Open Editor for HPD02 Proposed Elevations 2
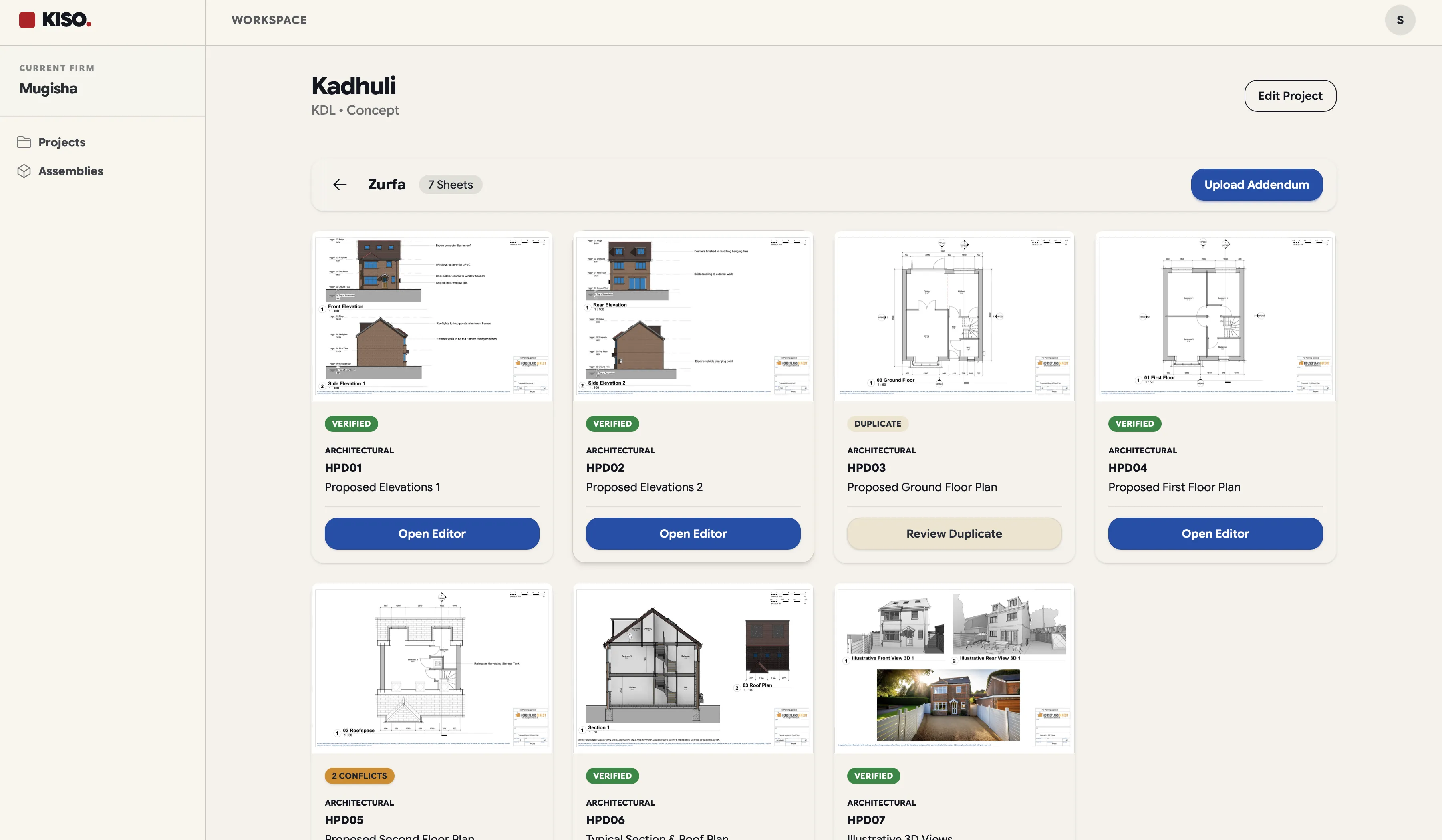Image resolution: width=1442 pixels, height=840 pixels. click(693, 533)
